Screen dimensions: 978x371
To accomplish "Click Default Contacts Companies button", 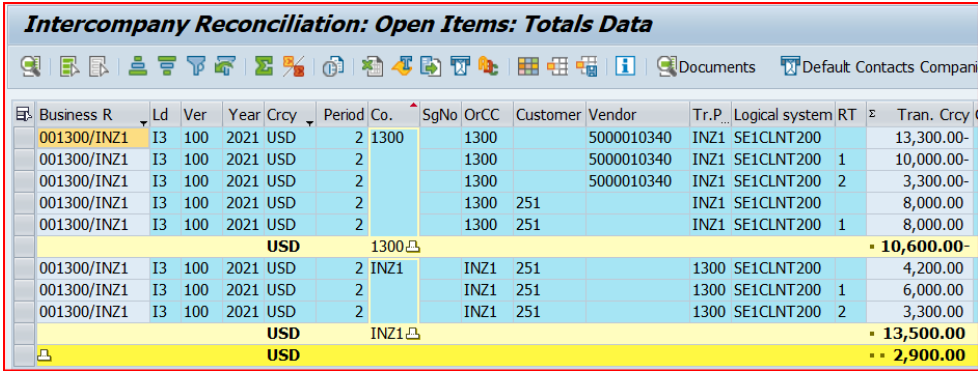I will [879, 67].
